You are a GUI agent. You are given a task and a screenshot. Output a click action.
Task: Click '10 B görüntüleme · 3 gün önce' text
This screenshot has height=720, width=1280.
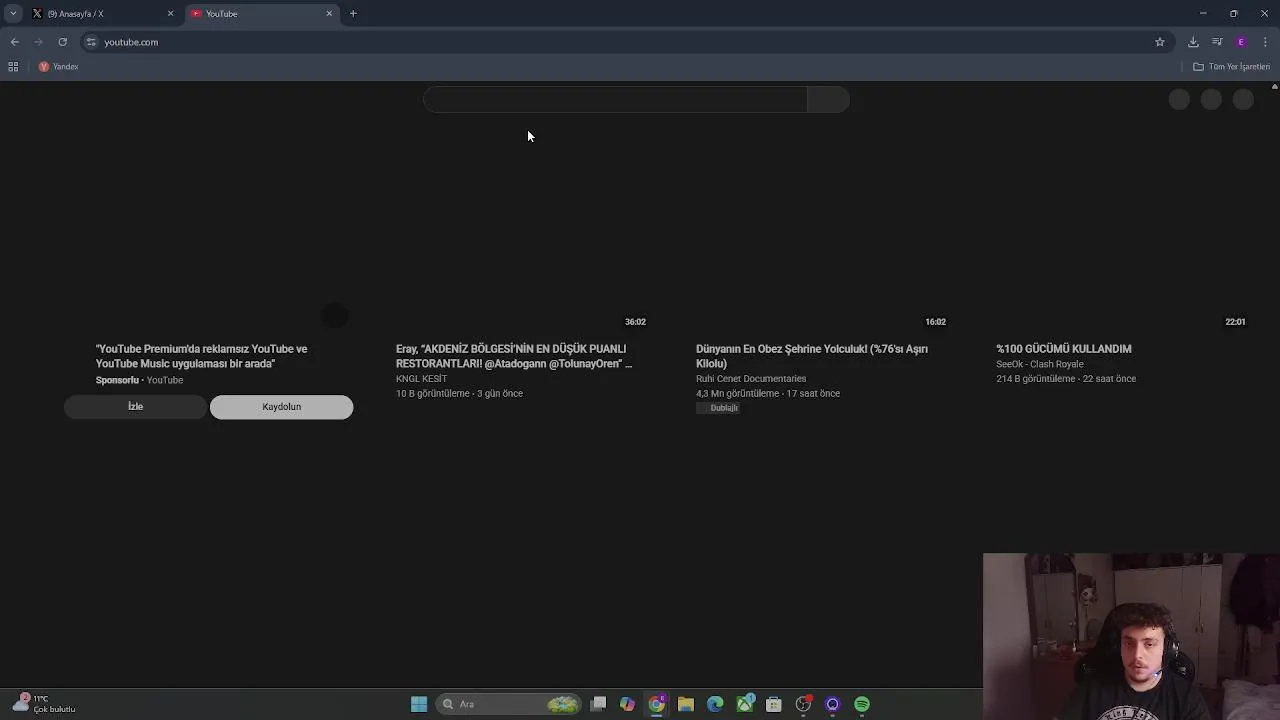tap(459, 394)
